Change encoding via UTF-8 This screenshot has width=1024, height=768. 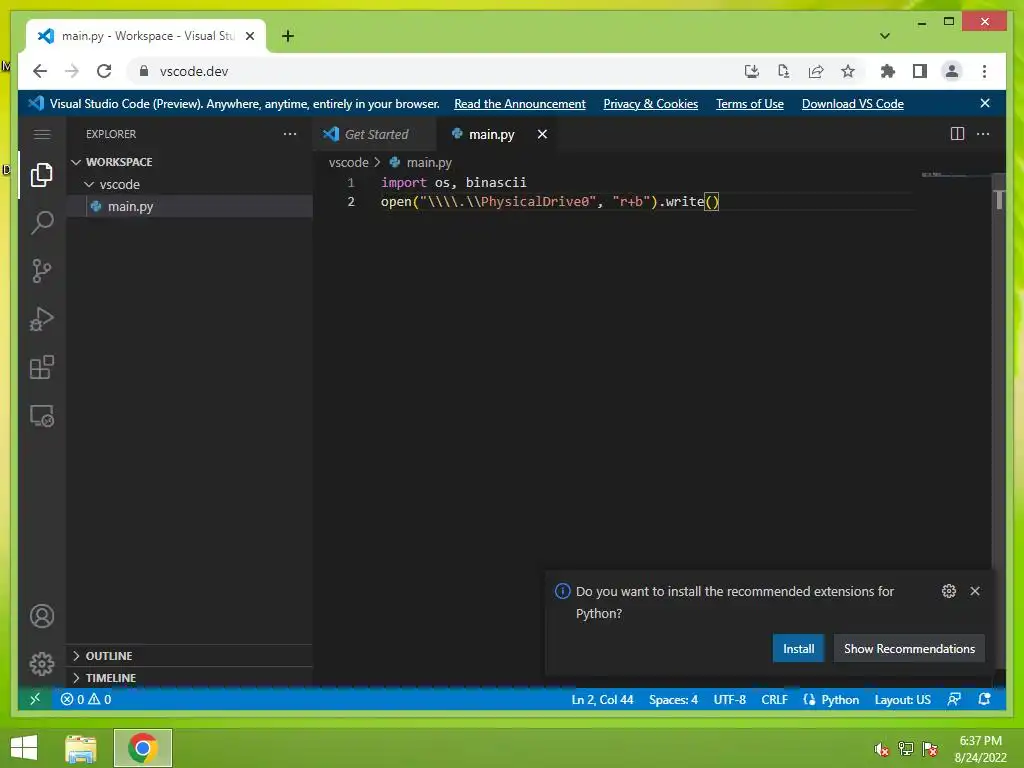729,699
